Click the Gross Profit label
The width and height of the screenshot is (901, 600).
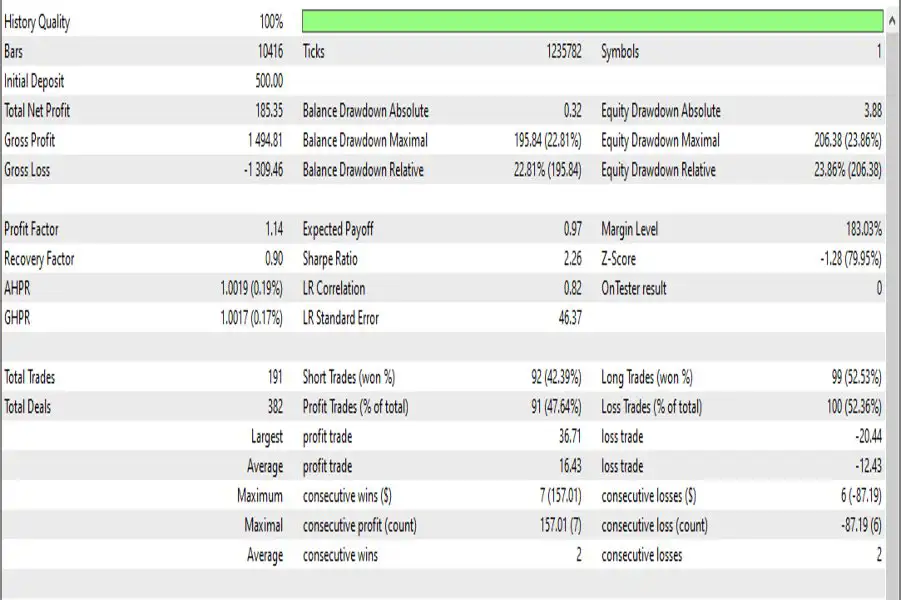[x=30, y=141]
